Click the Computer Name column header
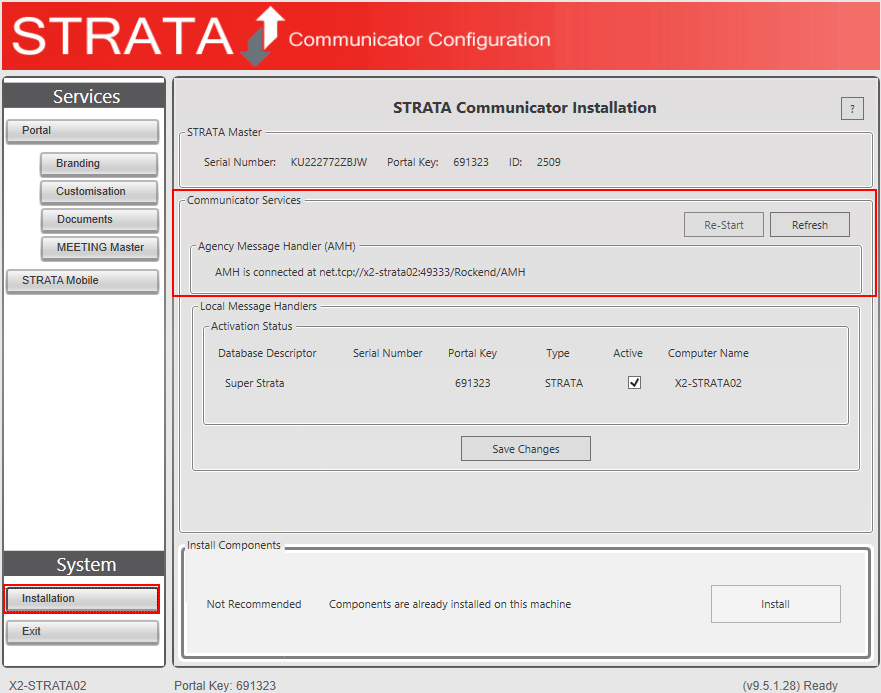 click(x=708, y=353)
